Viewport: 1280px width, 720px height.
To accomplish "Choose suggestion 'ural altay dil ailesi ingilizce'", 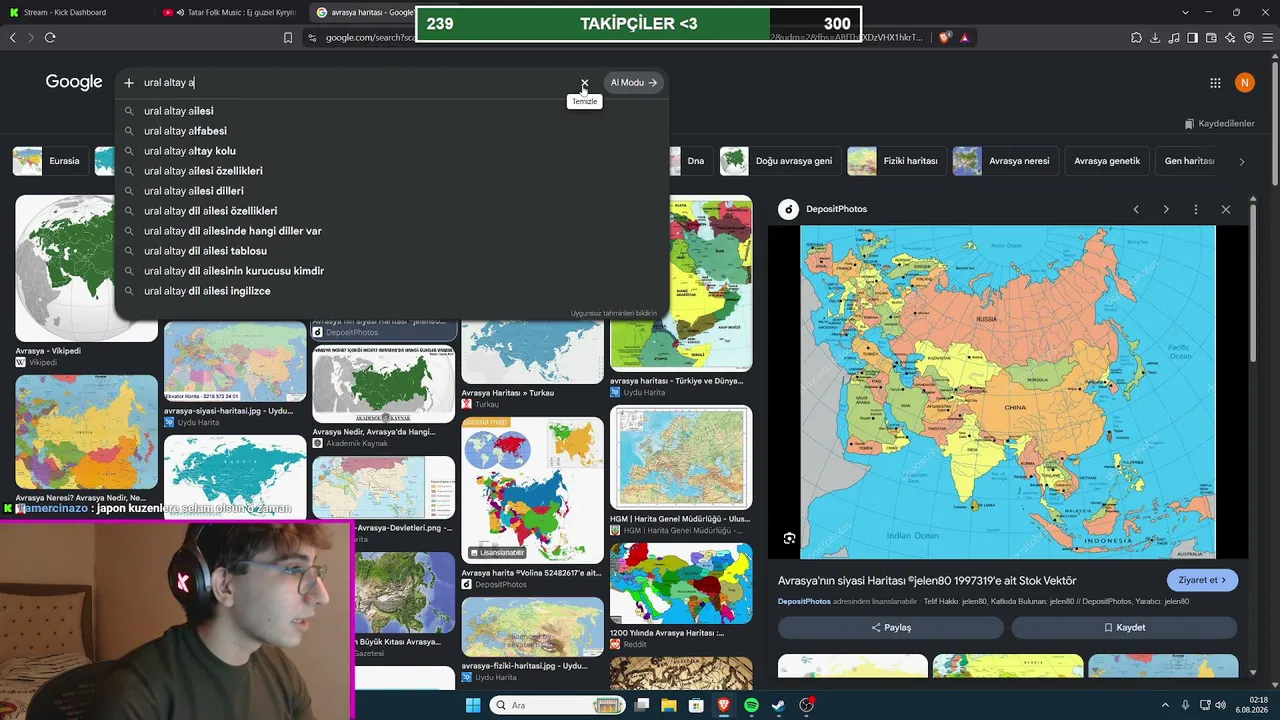I will pyautogui.click(x=391, y=291).
